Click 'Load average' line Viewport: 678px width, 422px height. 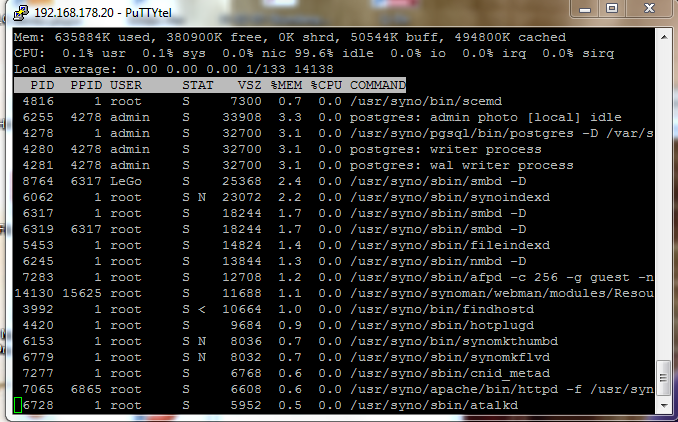tap(174, 69)
